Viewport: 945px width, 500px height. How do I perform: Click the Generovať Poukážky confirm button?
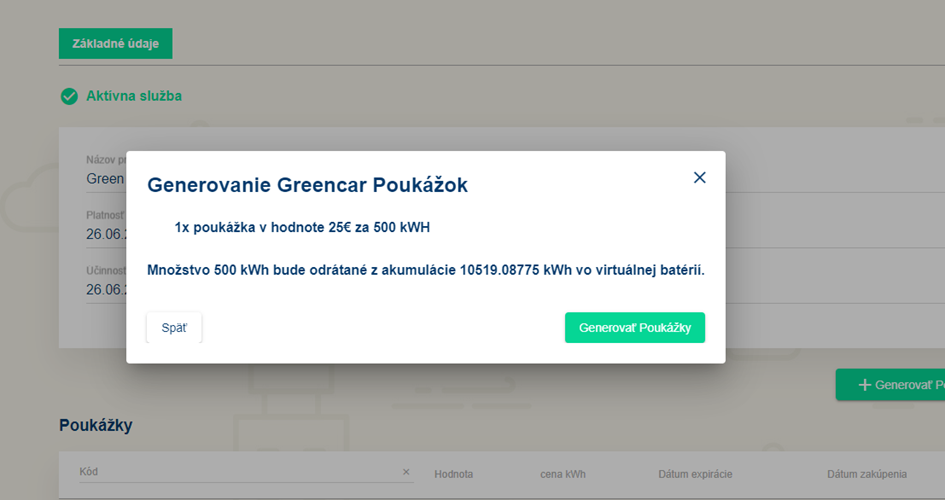coord(635,328)
